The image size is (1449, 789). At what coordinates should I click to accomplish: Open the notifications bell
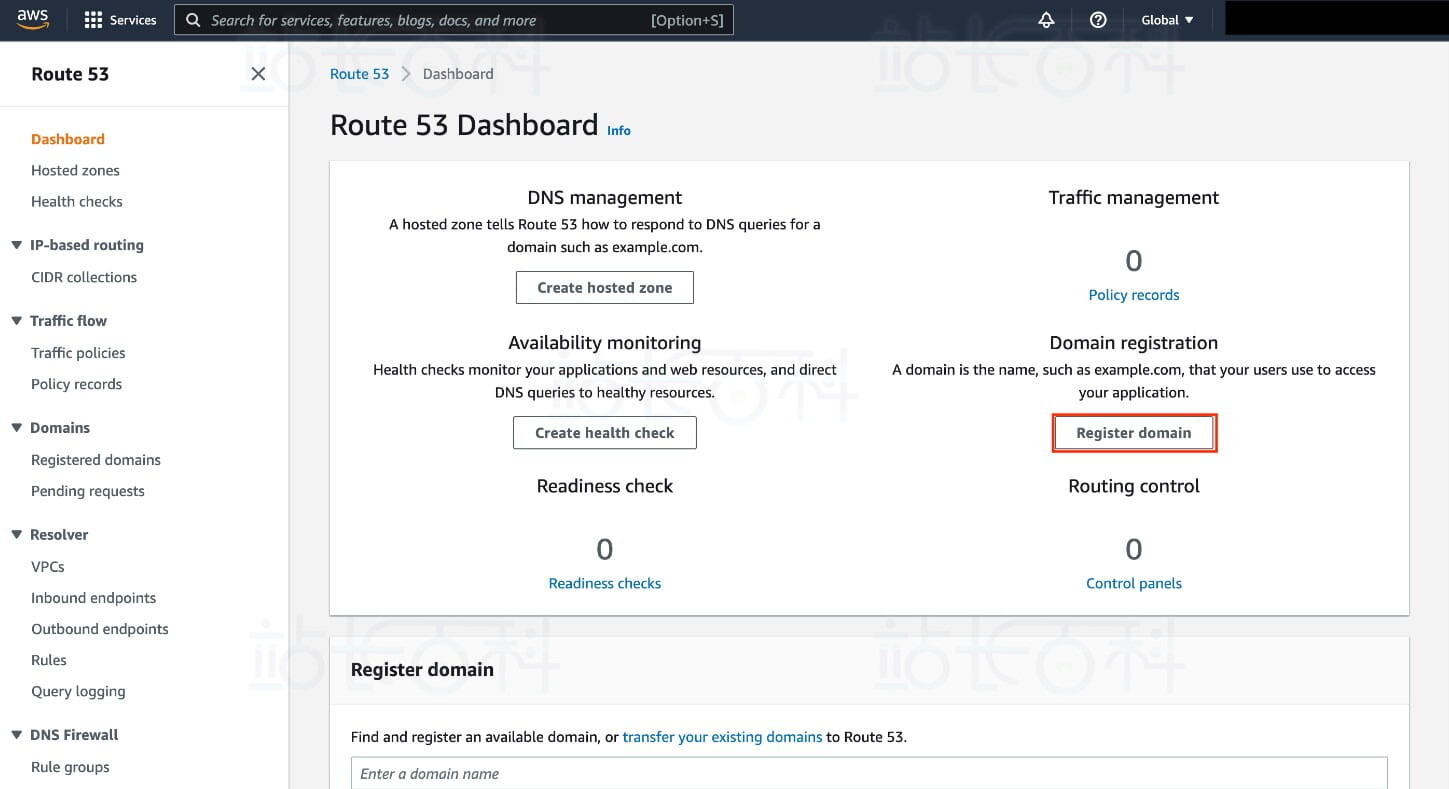[x=1046, y=20]
